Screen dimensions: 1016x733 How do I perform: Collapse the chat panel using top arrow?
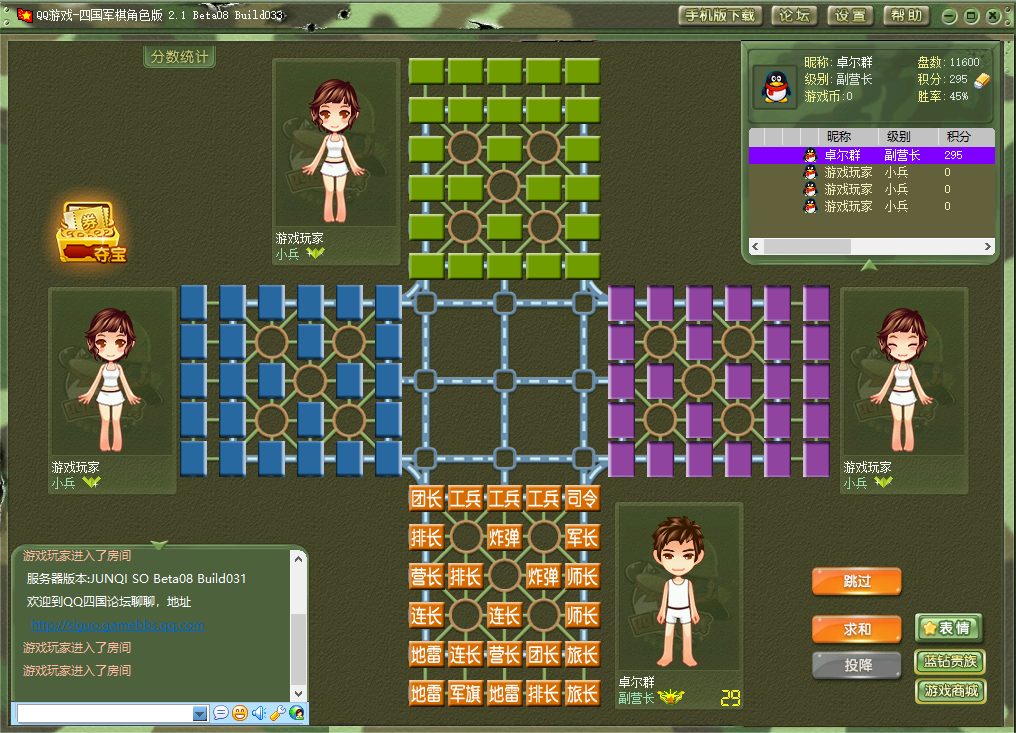[x=159, y=545]
